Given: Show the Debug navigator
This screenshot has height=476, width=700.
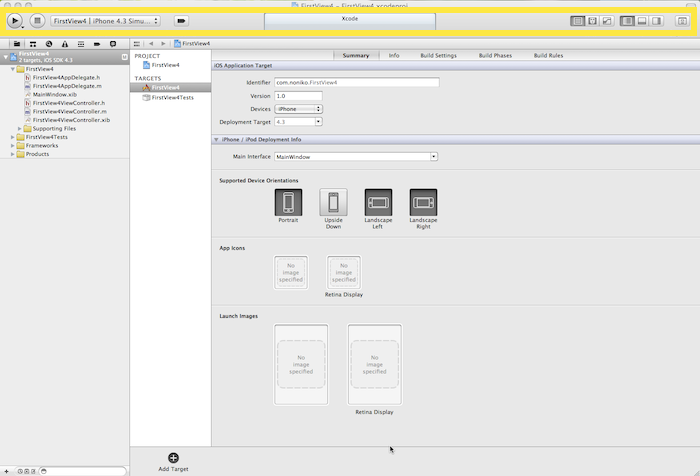Looking at the screenshot, I should point(81,44).
